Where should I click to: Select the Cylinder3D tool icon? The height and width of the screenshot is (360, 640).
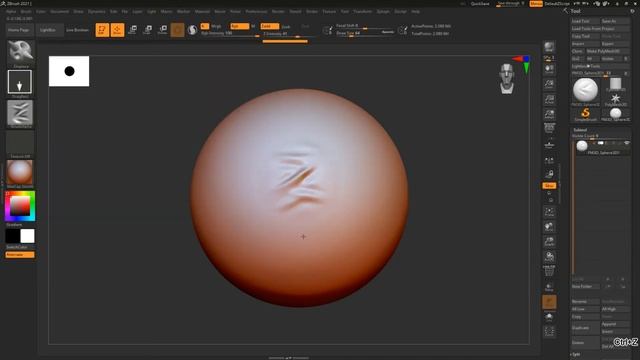616,84
